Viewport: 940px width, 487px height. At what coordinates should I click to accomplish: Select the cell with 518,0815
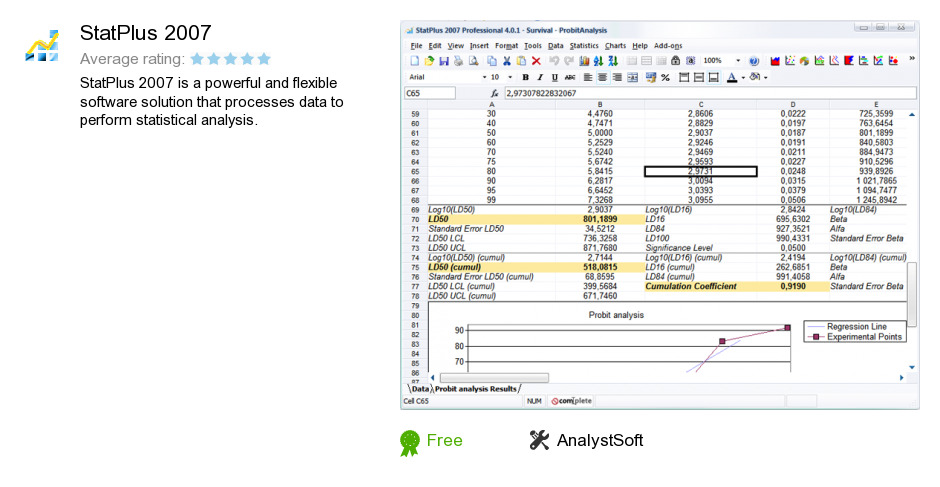(x=600, y=267)
